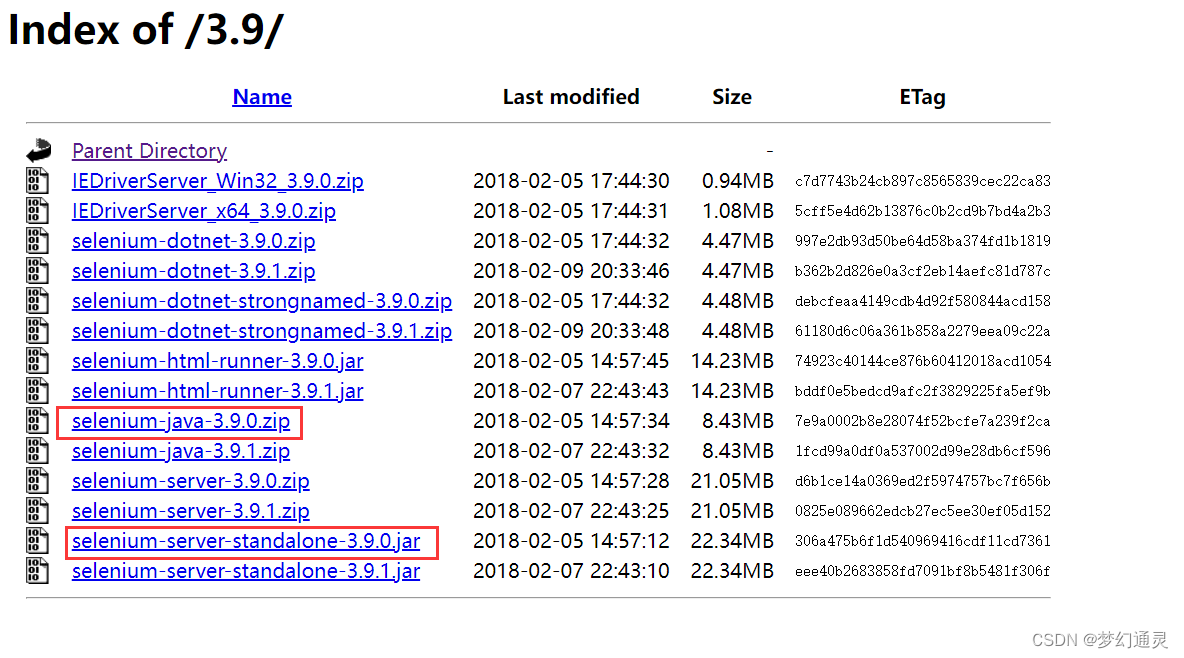Click the Size column header

pyautogui.click(x=732, y=97)
